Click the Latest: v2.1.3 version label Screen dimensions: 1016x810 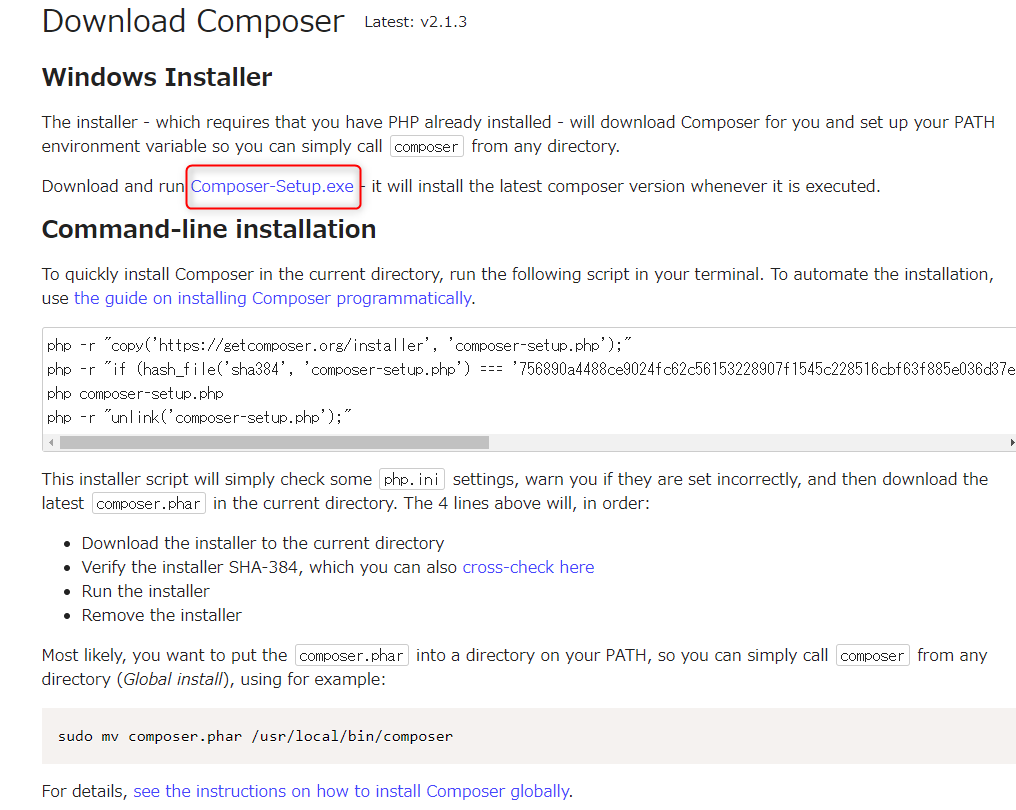coord(415,22)
